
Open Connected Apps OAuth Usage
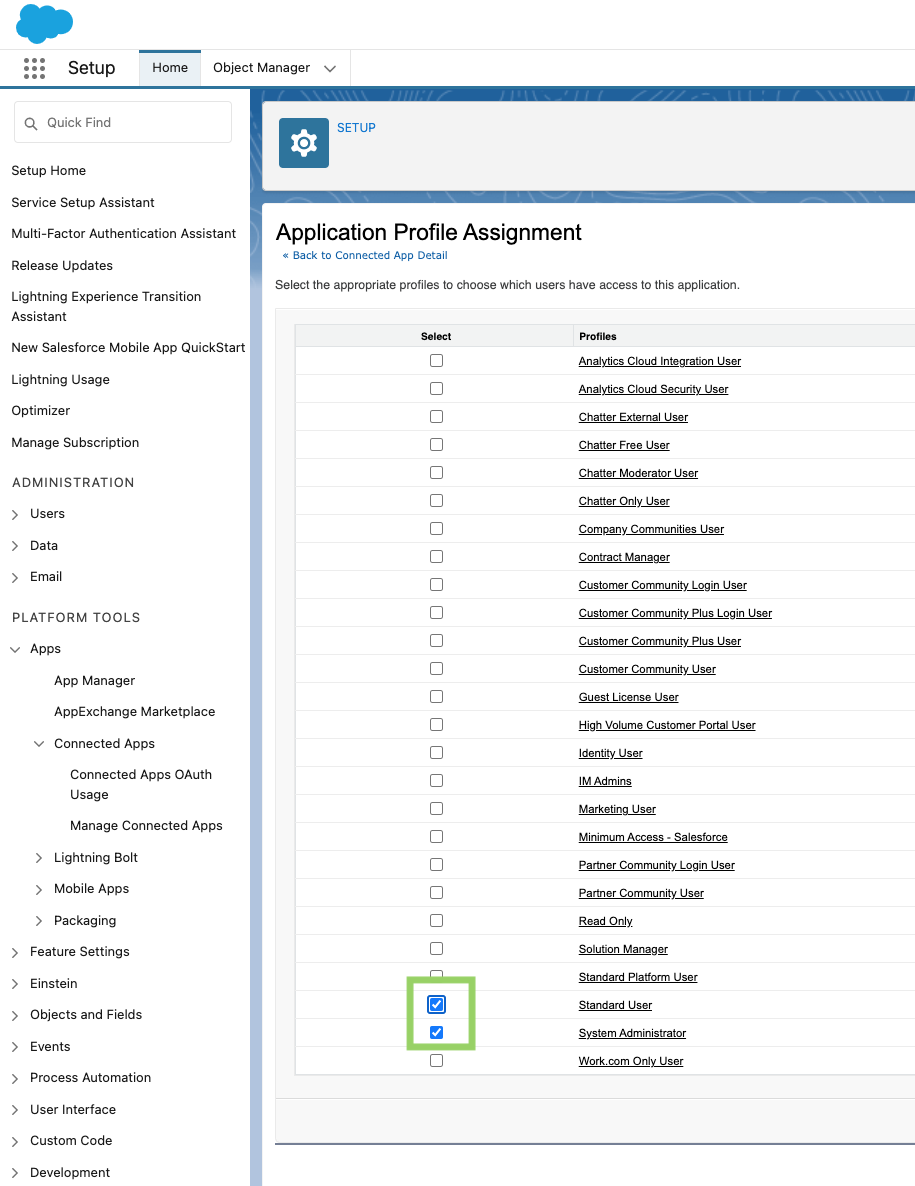pos(141,784)
